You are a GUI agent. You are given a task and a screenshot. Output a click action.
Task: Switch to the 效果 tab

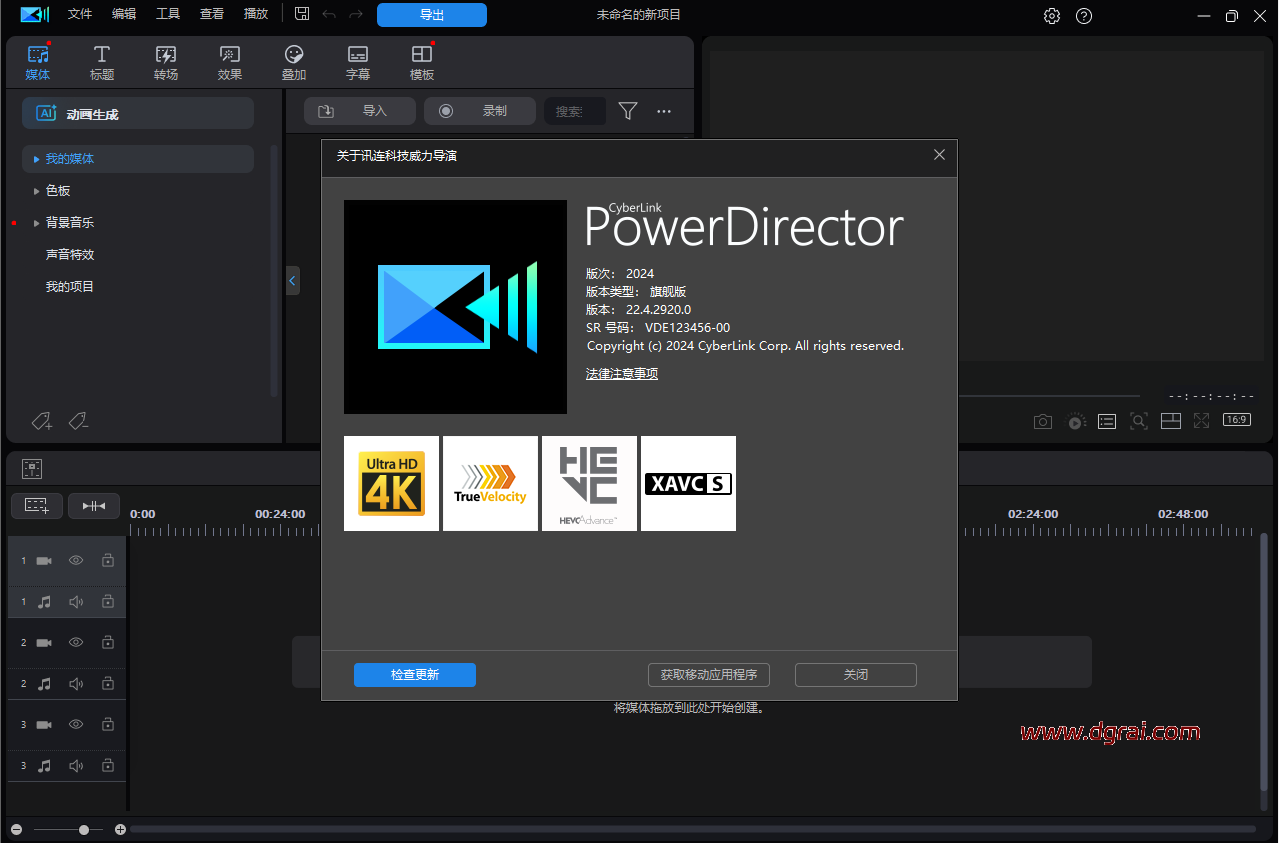click(230, 63)
